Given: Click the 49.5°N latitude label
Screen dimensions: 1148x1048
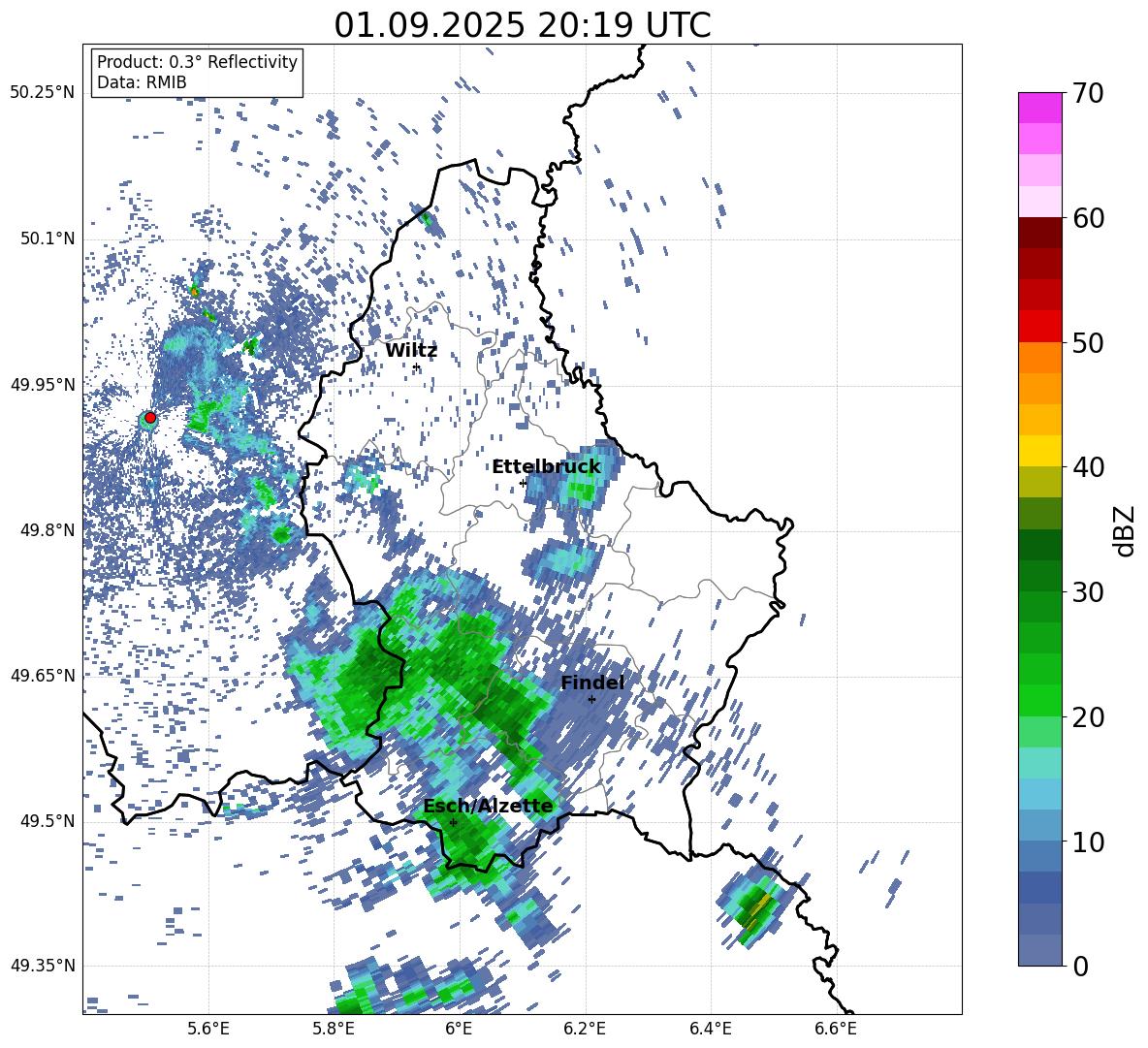Looking at the screenshot, I should 47,821.
